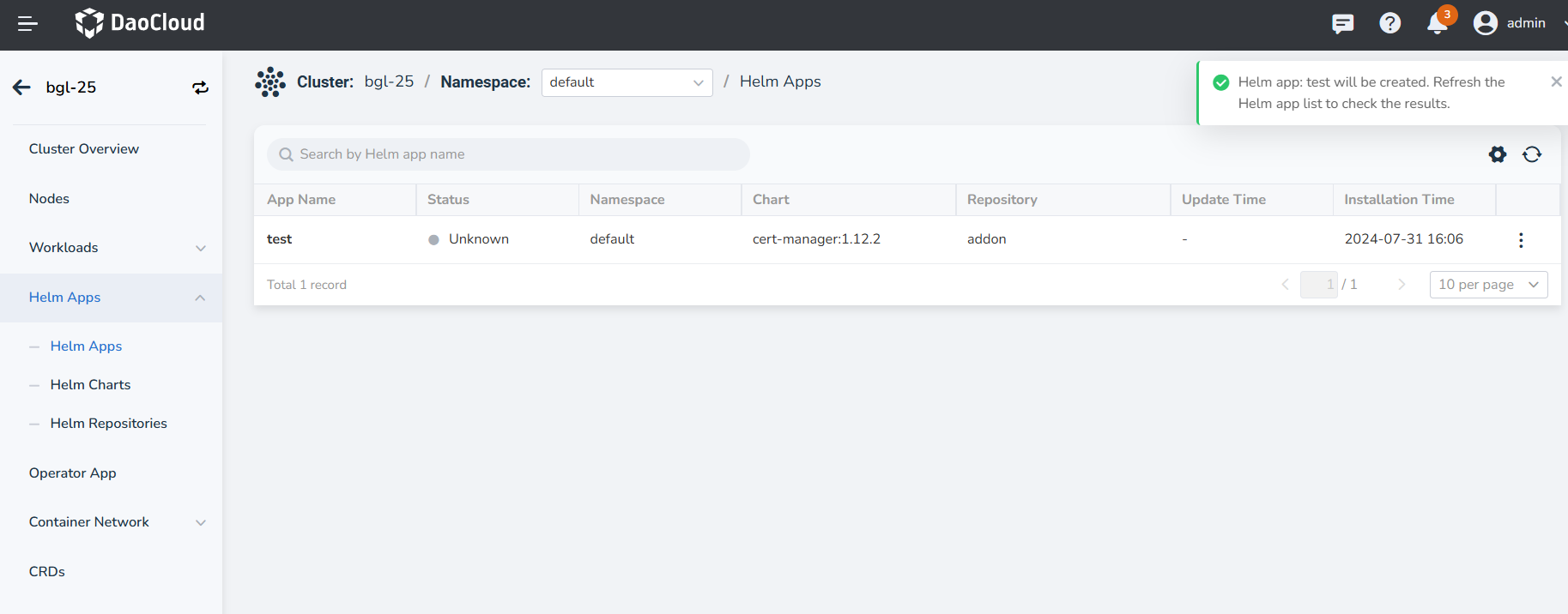This screenshot has width=1568, height=614.
Task: Focus the Search by Helm app name field
Action: 515,154
